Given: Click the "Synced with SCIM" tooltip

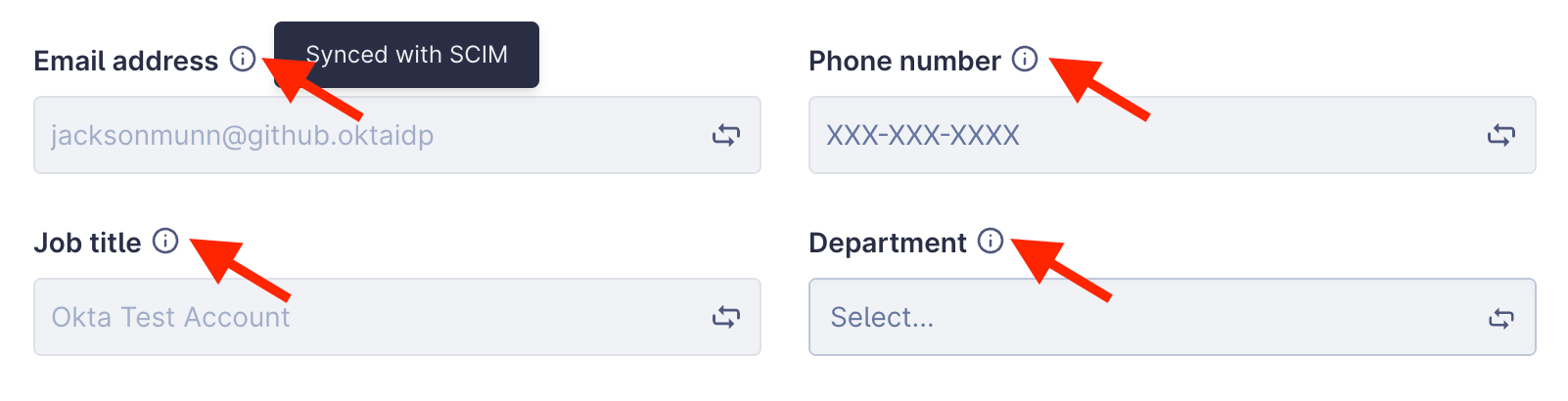Looking at the screenshot, I should 406,55.
